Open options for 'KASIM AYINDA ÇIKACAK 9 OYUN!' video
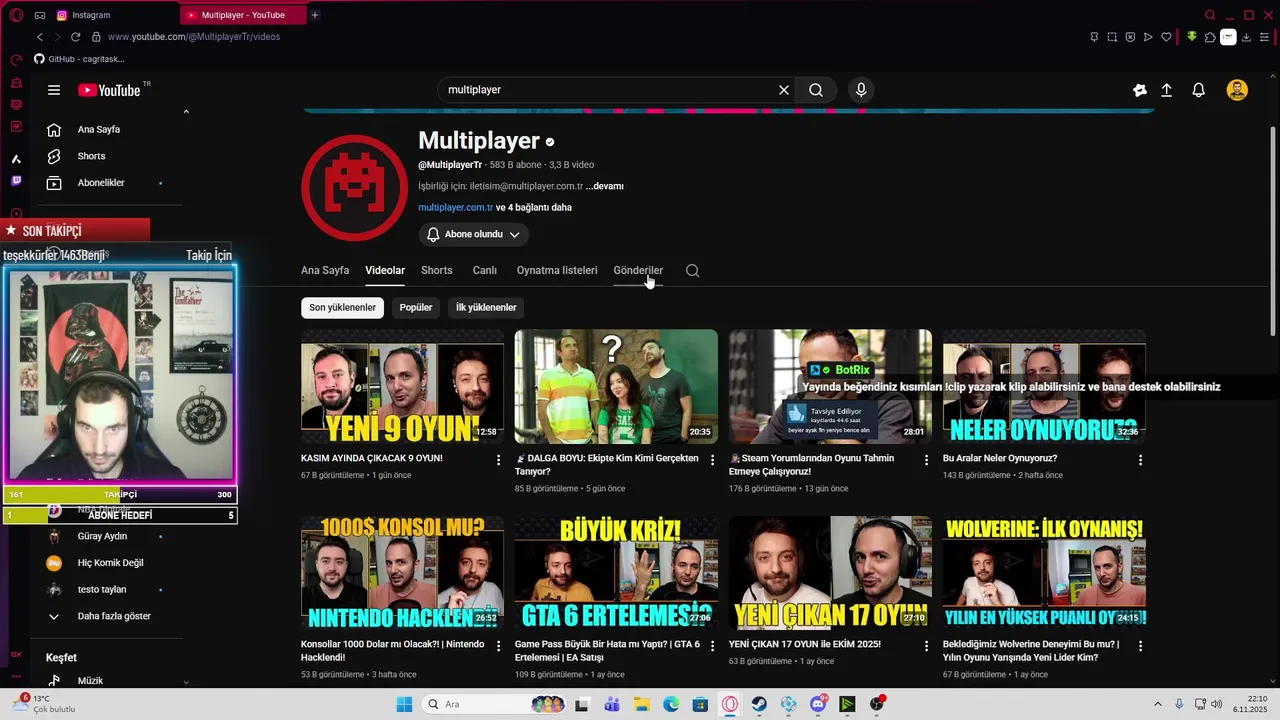 [x=499, y=460]
